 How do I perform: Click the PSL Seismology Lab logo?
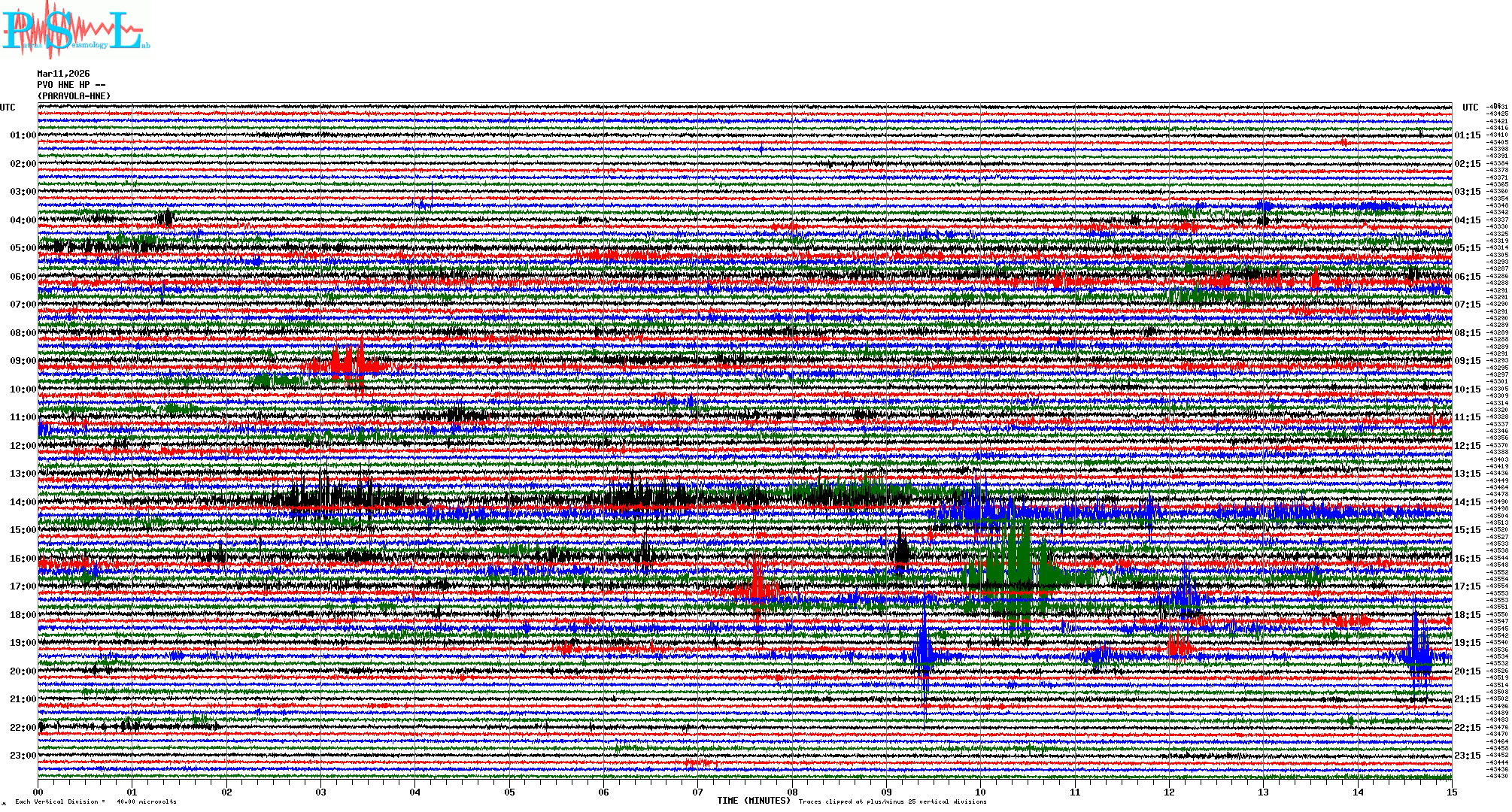coord(75,30)
